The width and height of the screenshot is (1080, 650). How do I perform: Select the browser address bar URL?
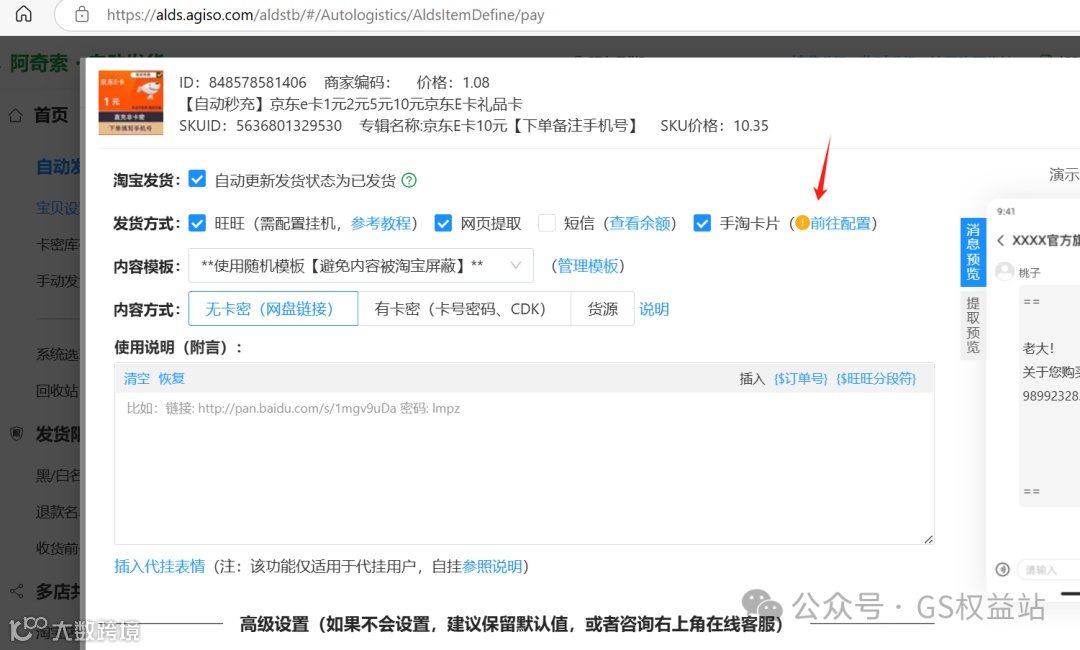click(x=325, y=14)
